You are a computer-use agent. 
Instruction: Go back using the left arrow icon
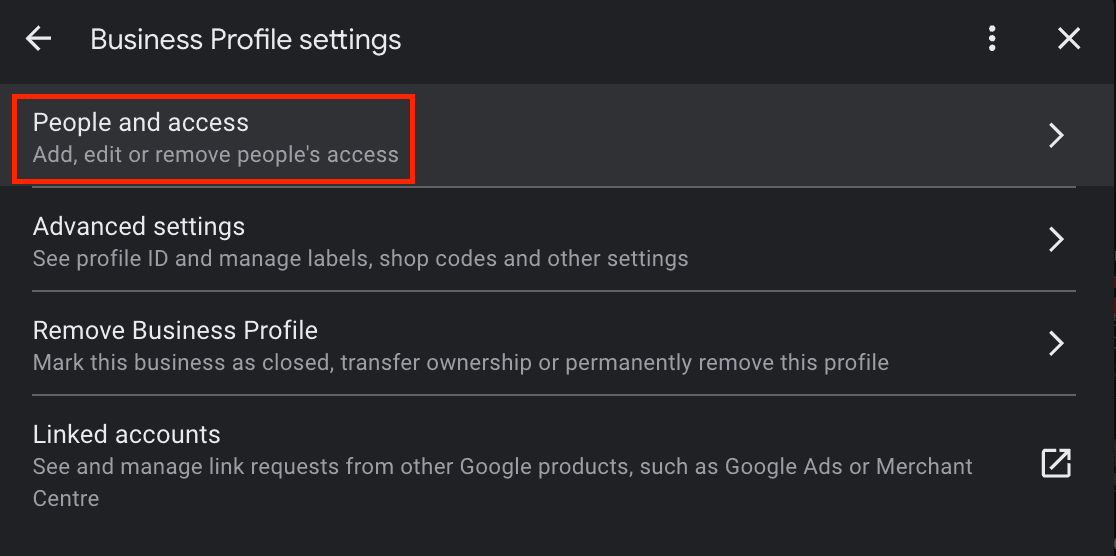click(x=38, y=39)
